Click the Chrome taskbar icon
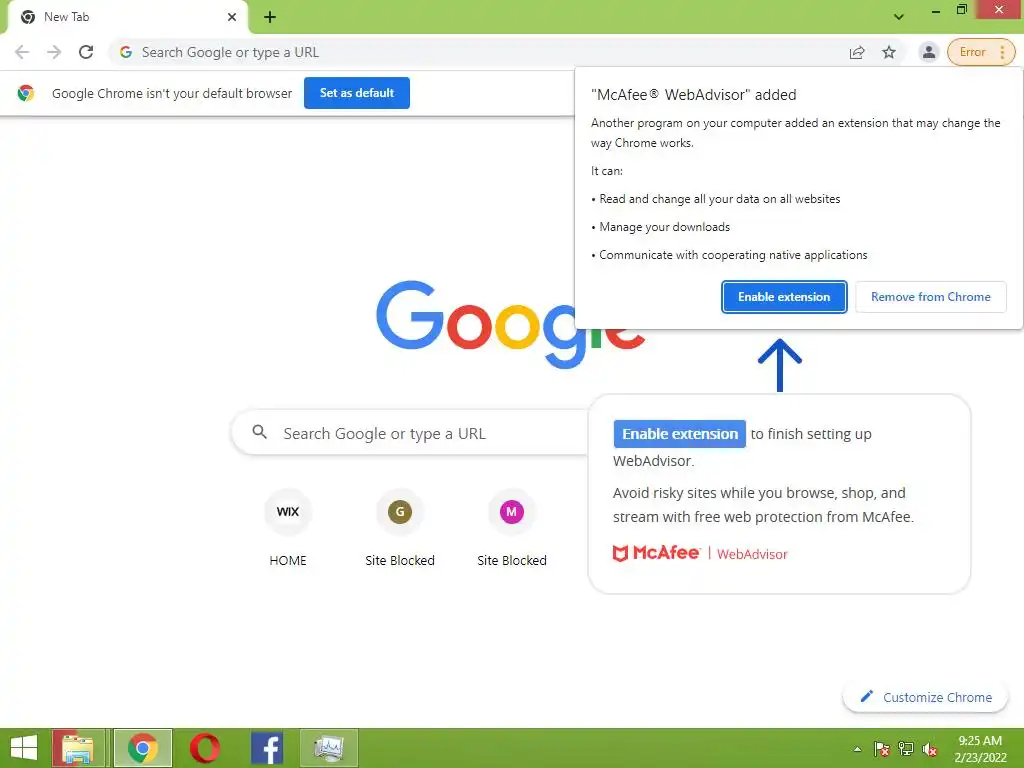Image resolution: width=1024 pixels, height=768 pixels. [x=143, y=748]
